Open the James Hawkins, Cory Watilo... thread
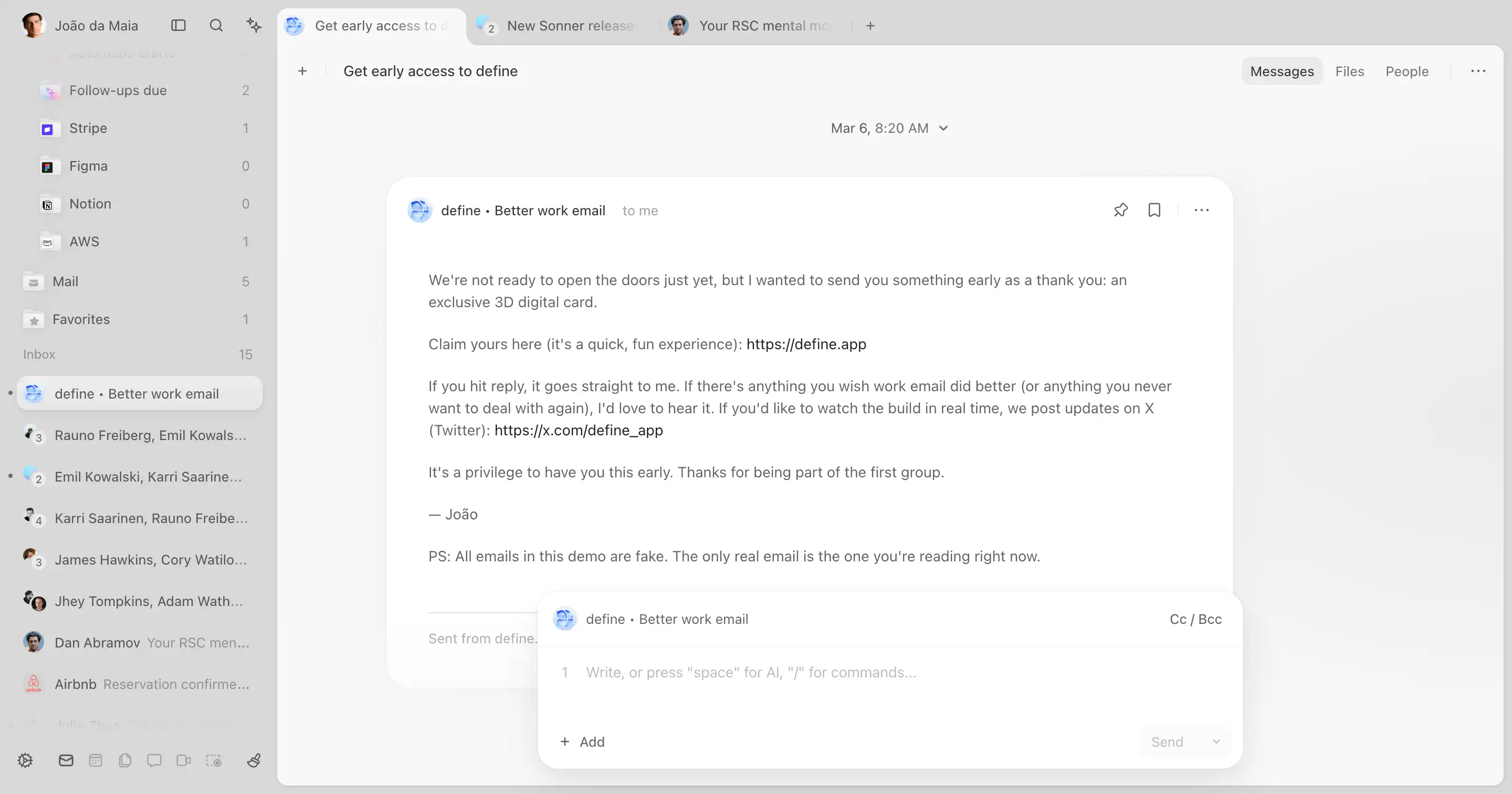 140,560
